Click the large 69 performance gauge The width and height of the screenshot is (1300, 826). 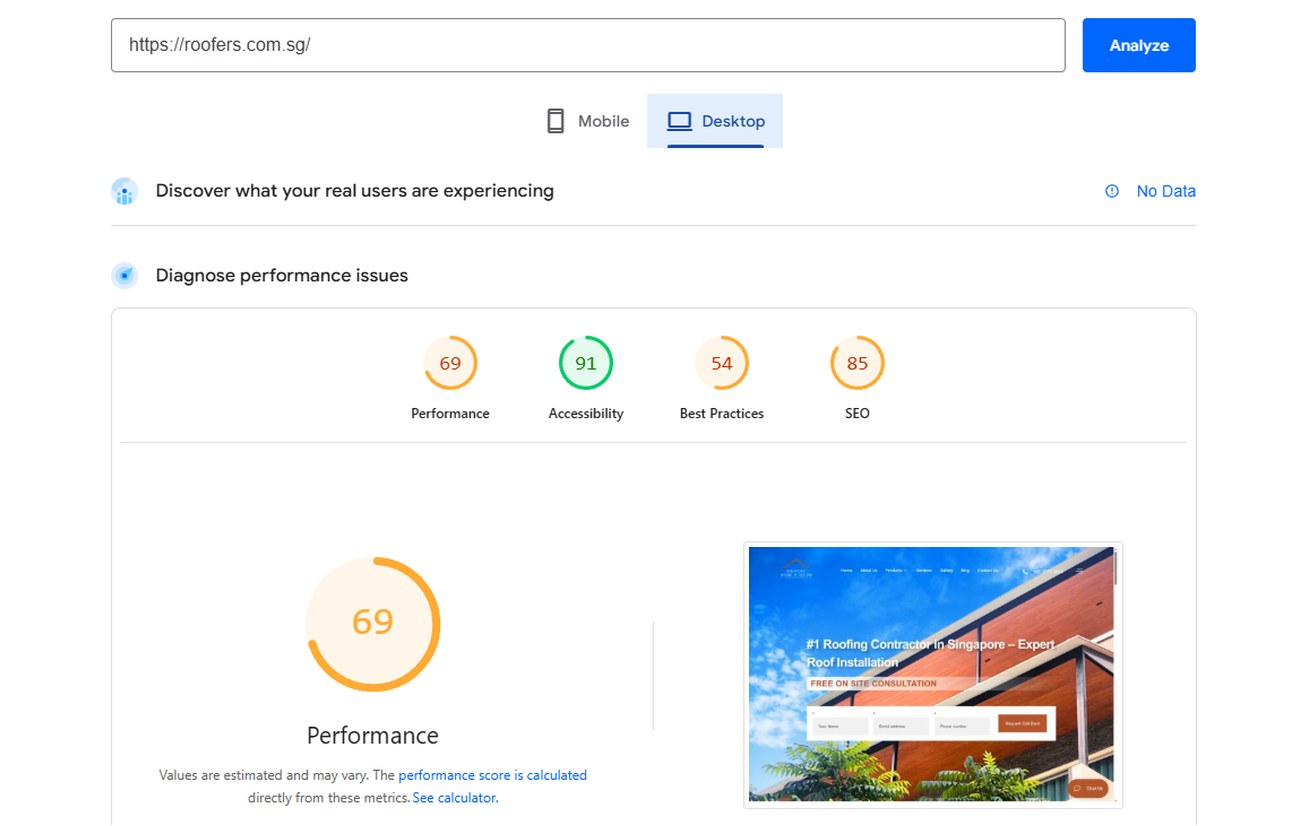point(373,624)
